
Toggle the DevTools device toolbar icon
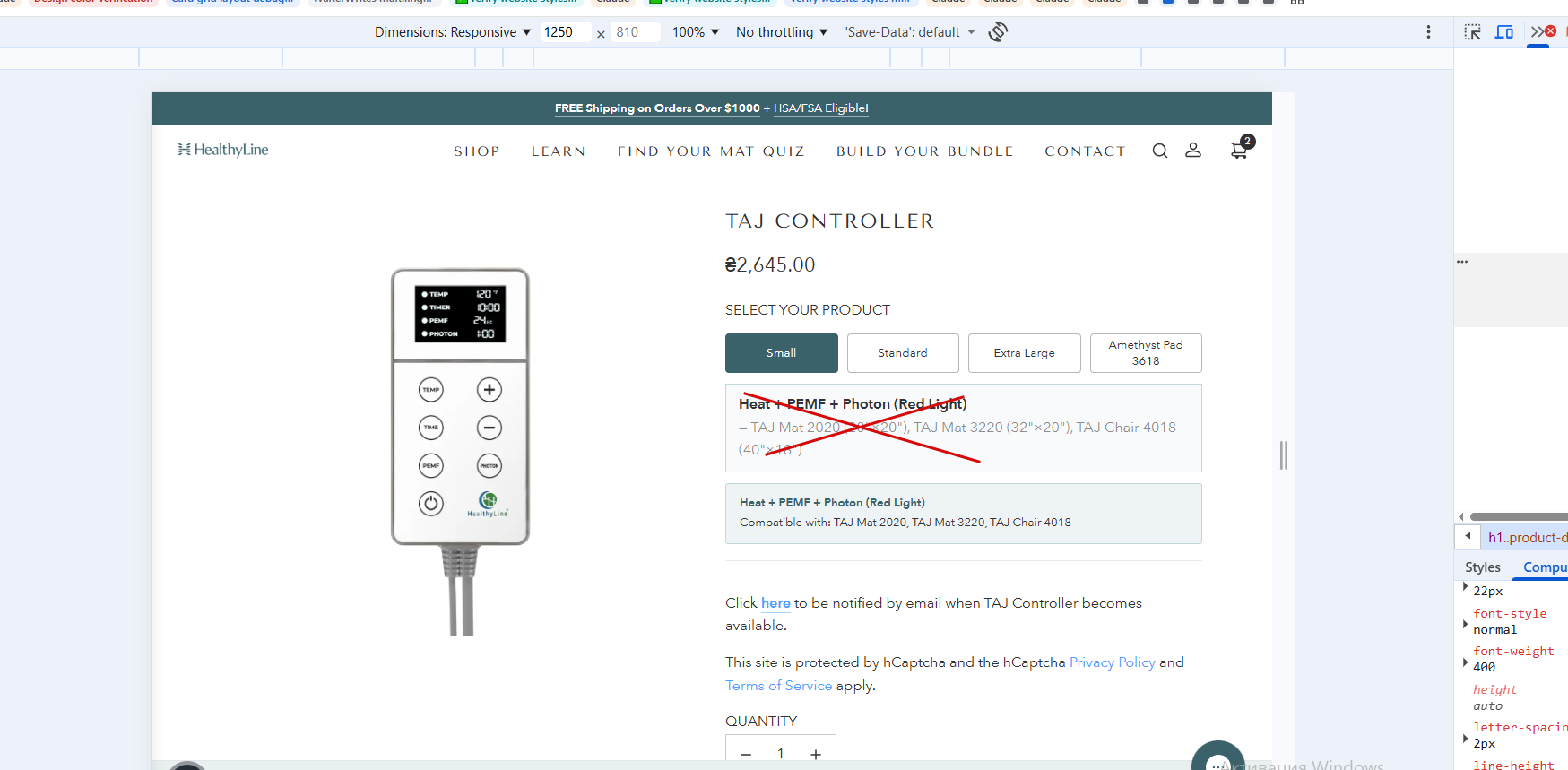[x=1504, y=32]
